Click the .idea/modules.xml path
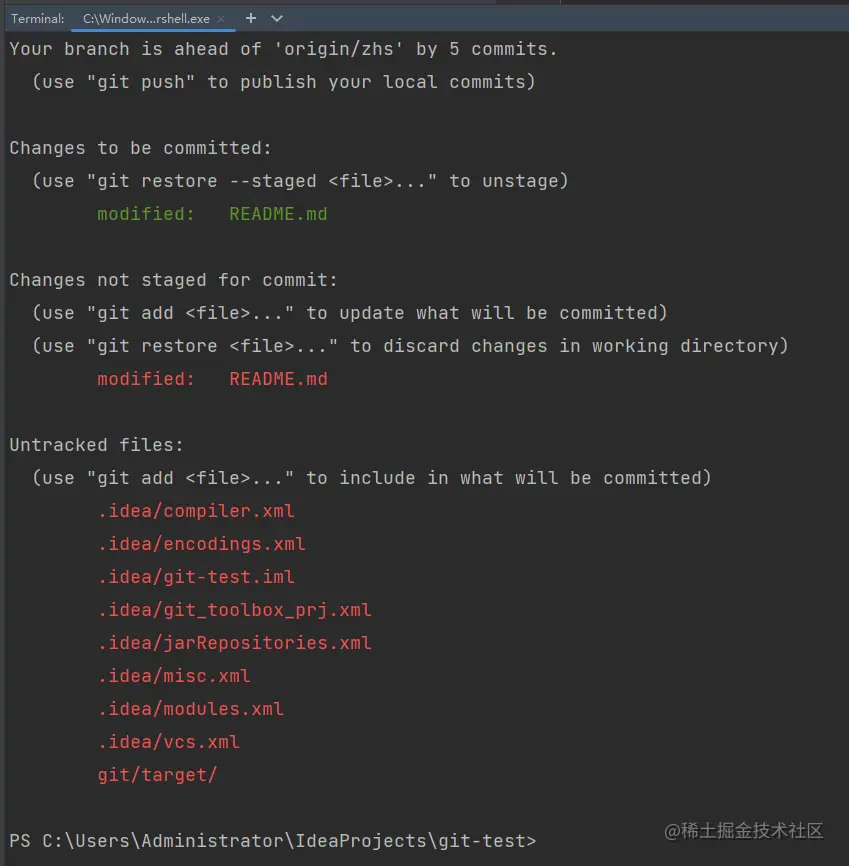 [190, 709]
